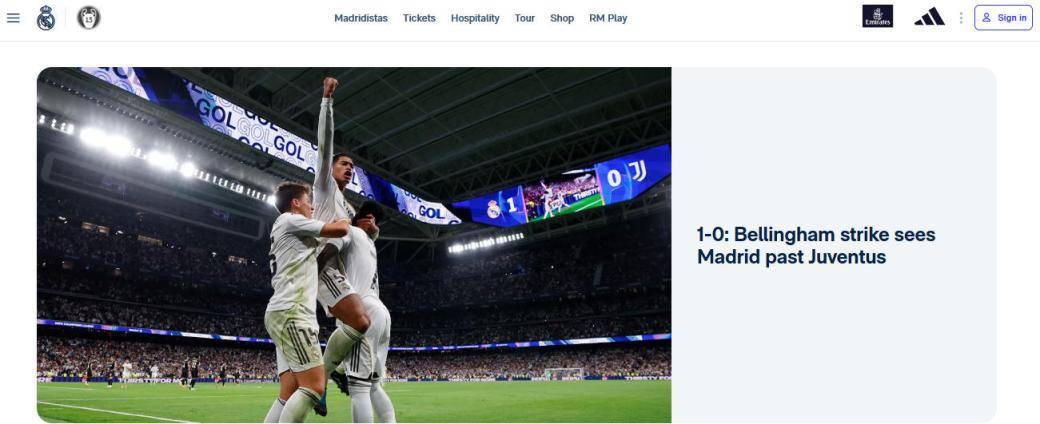This screenshot has height=424, width=1040.
Task: Click the gray card area around the headline
Action: coord(834,245)
